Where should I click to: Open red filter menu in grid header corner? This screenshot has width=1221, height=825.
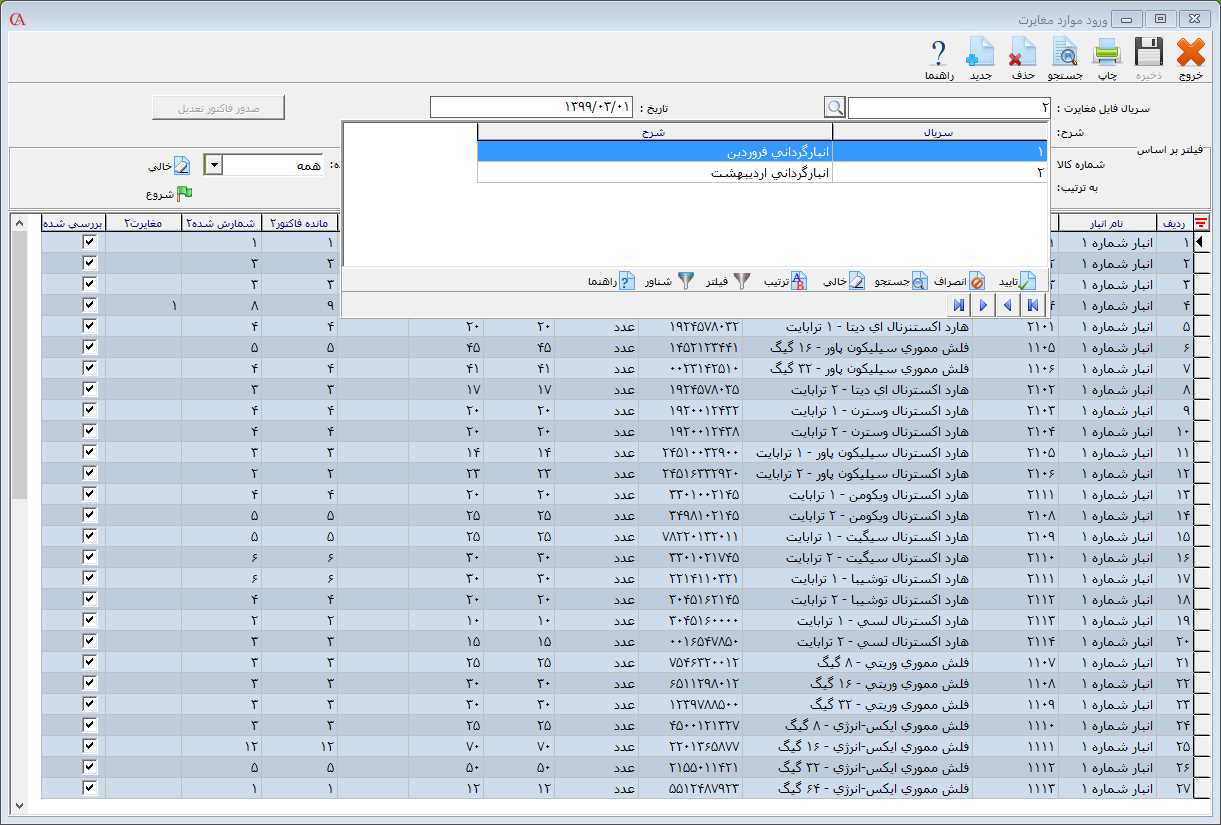(x=1201, y=223)
